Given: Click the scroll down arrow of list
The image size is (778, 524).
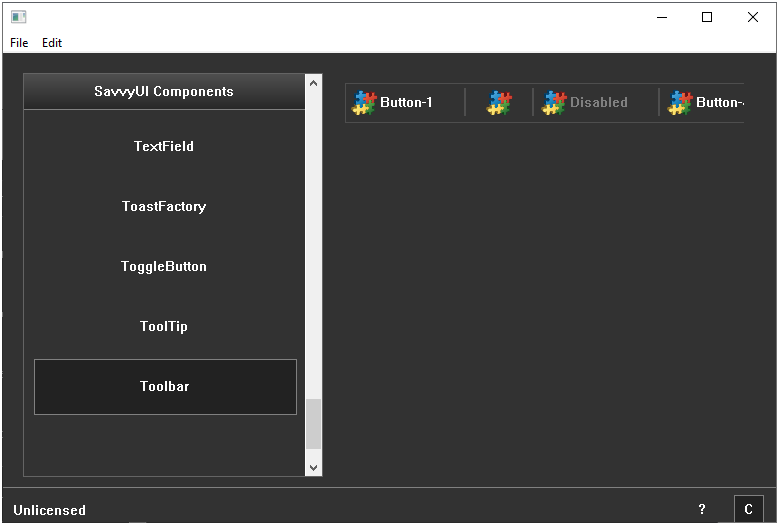Looking at the screenshot, I should point(314,467).
